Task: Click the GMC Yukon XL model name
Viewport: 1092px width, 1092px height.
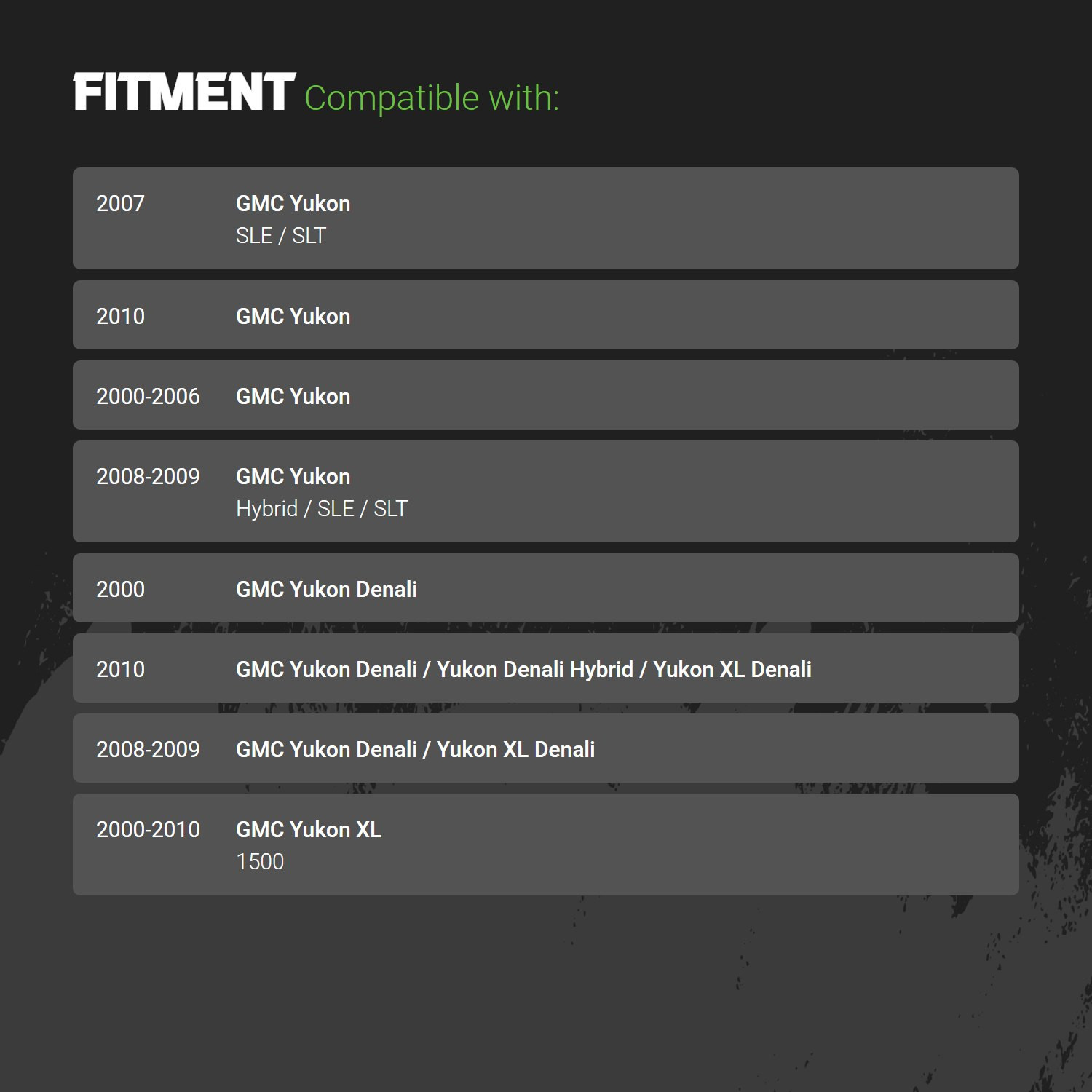Action: pyautogui.click(x=309, y=830)
